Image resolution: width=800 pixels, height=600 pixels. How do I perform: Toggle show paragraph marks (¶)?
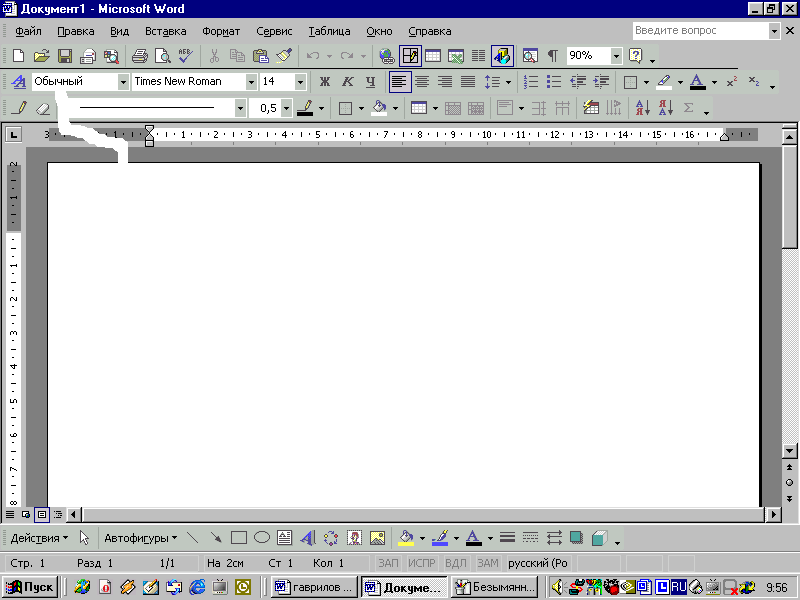(x=553, y=55)
